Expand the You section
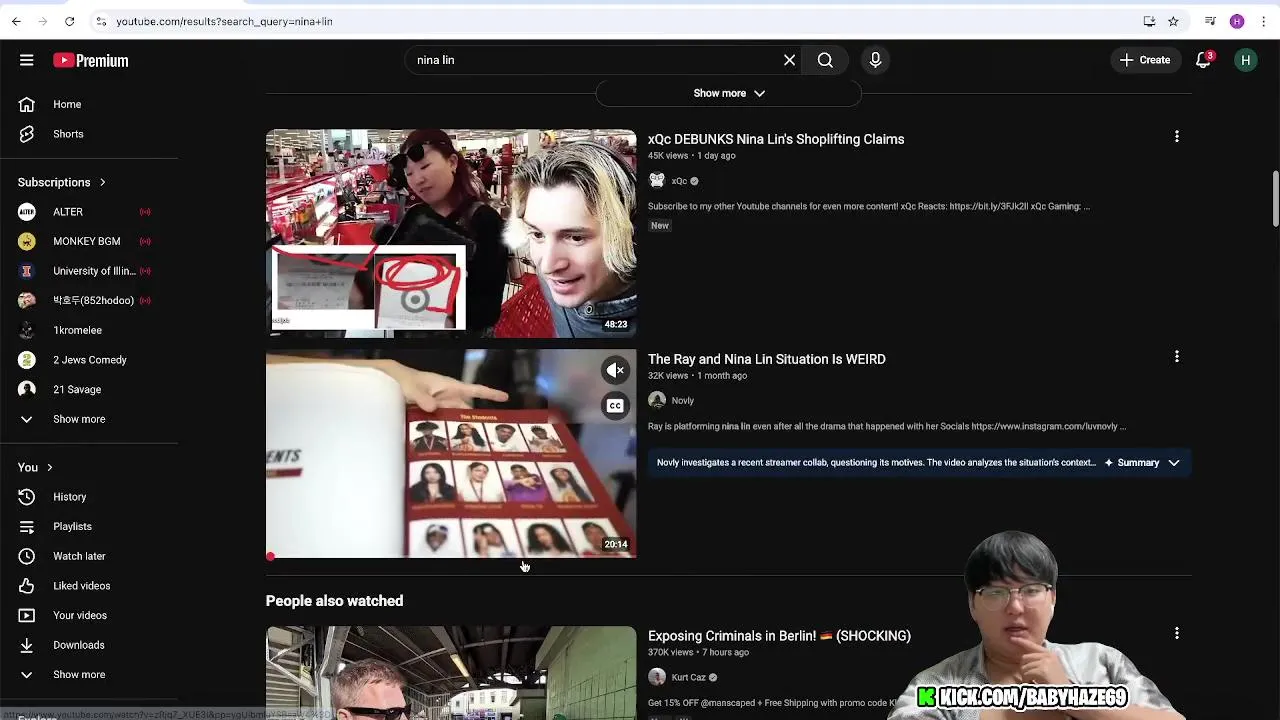 click(x=35, y=467)
